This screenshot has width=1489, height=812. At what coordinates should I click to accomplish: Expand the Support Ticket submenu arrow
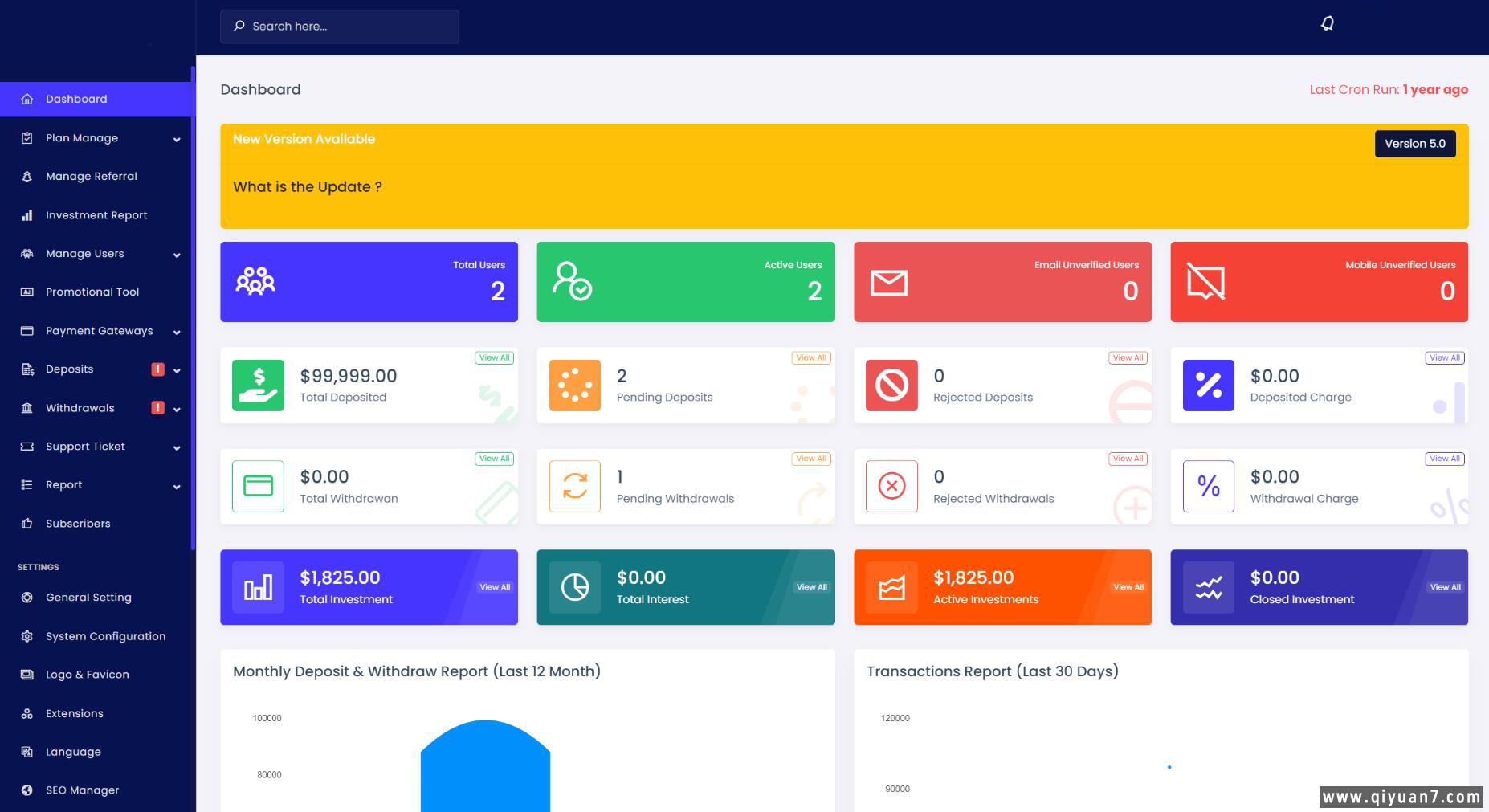(177, 447)
